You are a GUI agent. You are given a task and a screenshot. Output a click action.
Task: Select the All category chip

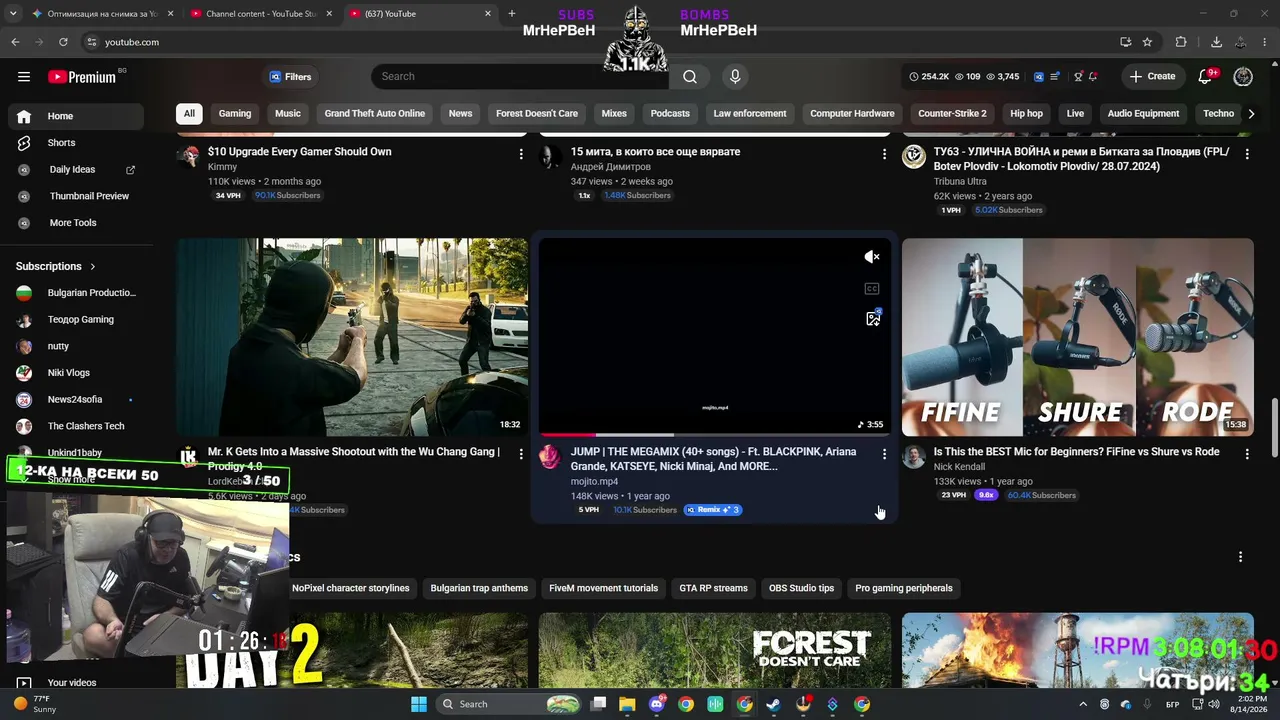189,114
